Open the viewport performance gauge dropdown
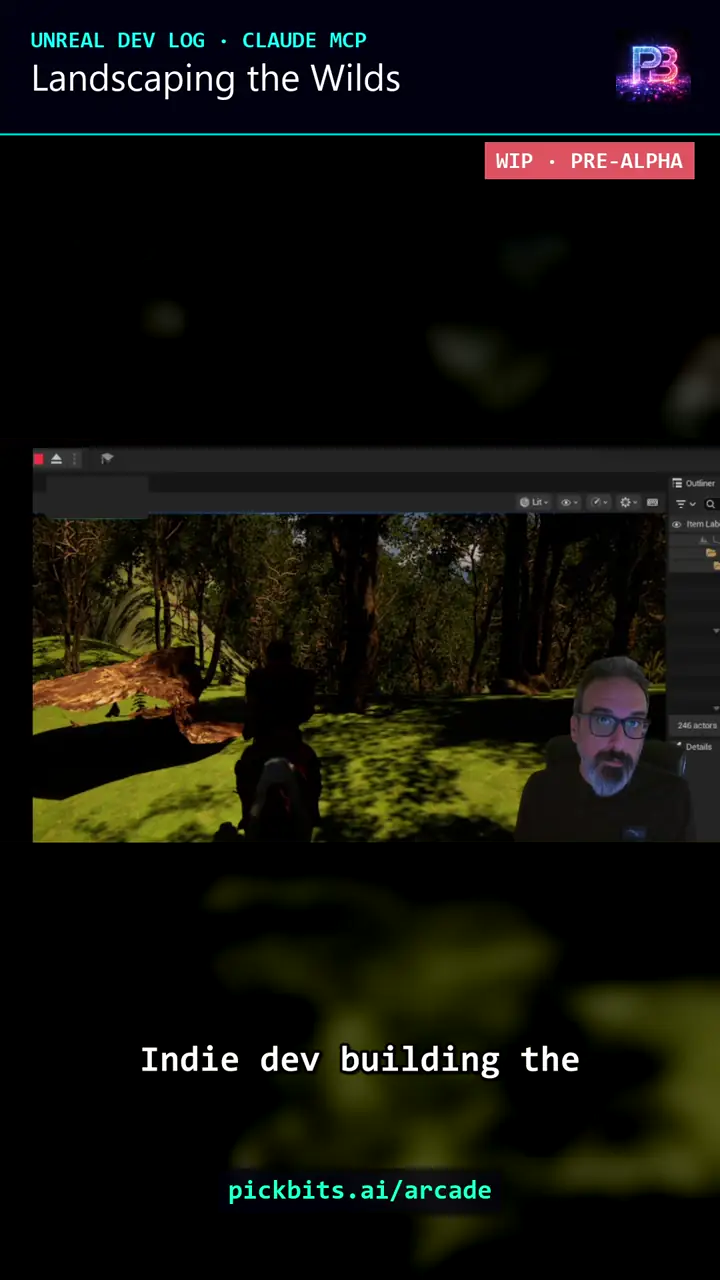The width and height of the screenshot is (720, 1280). pyautogui.click(x=599, y=502)
